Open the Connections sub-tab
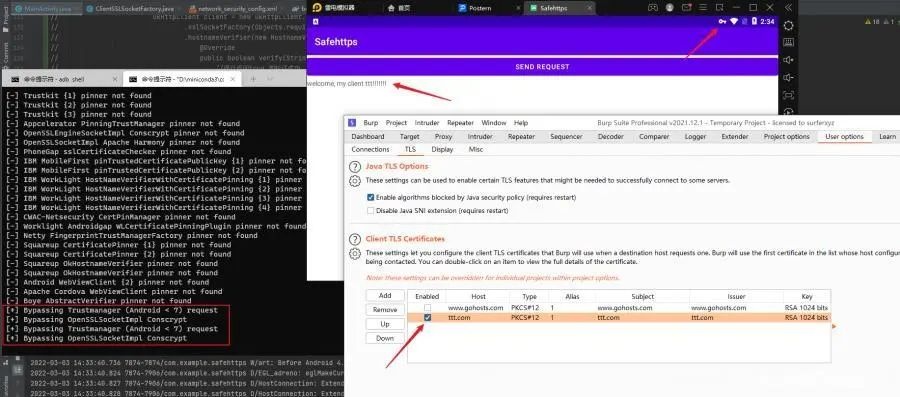This screenshot has height=397, width=900. click(370, 149)
